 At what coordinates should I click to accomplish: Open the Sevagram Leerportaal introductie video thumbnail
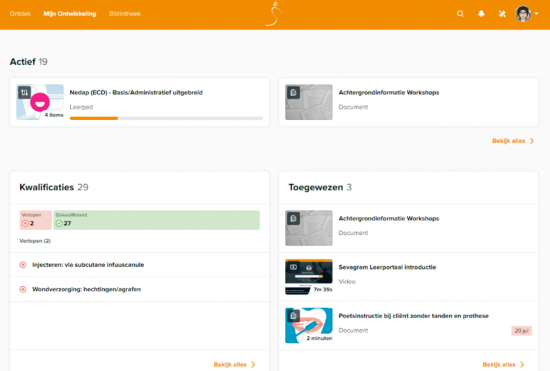point(309,277)
